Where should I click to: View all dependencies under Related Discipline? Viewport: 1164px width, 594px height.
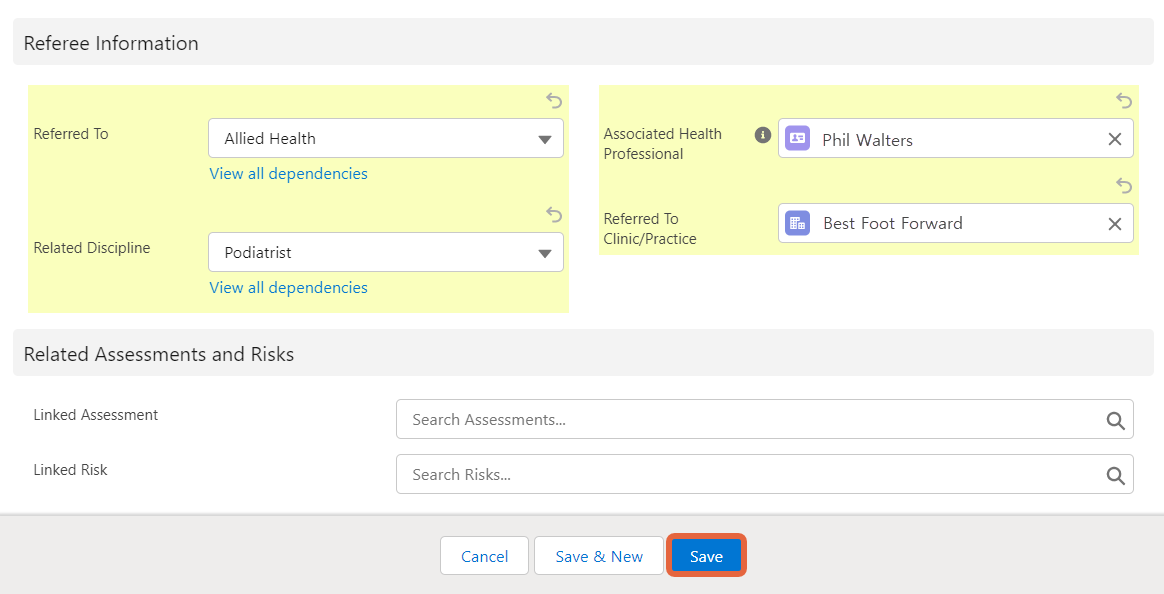(288, 288)
